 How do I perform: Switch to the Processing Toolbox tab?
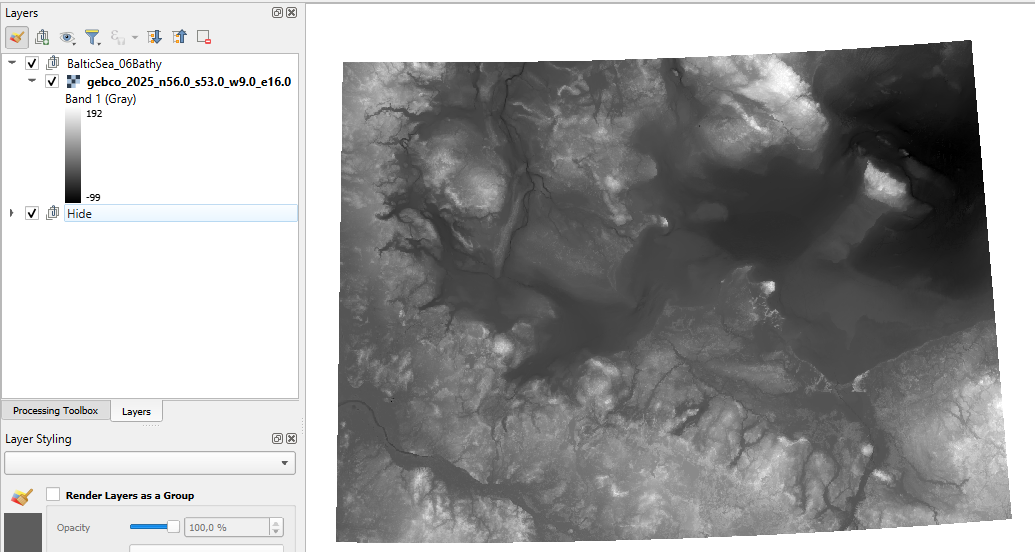55,411
